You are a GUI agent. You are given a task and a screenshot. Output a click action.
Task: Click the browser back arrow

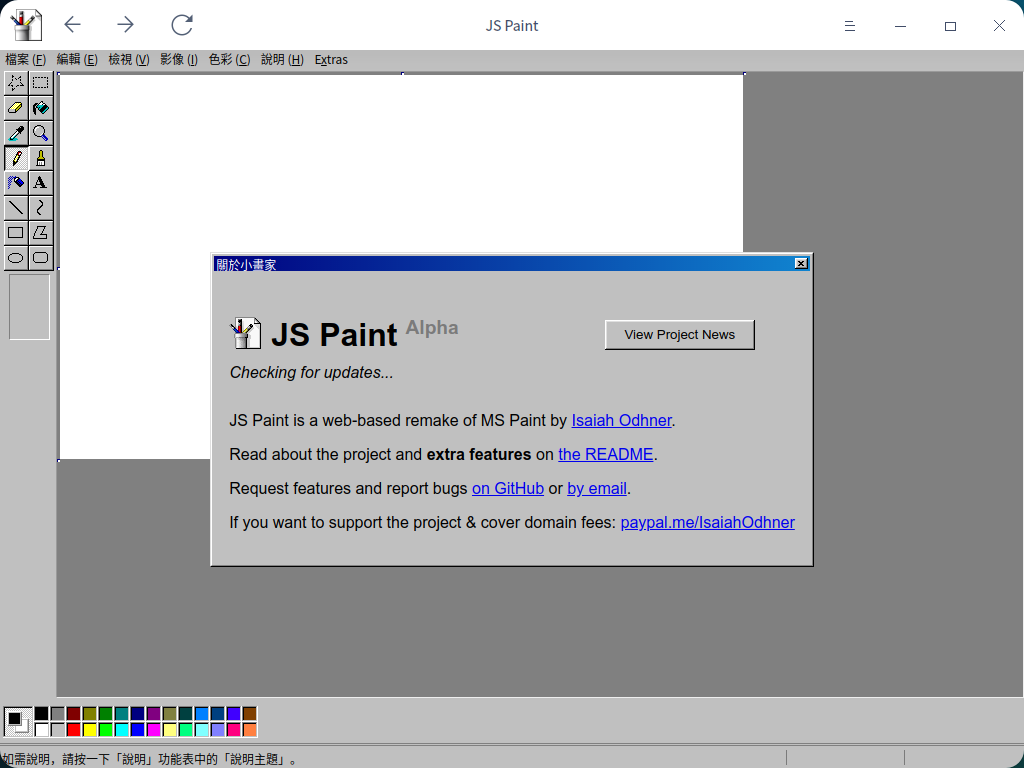point(72,25)
